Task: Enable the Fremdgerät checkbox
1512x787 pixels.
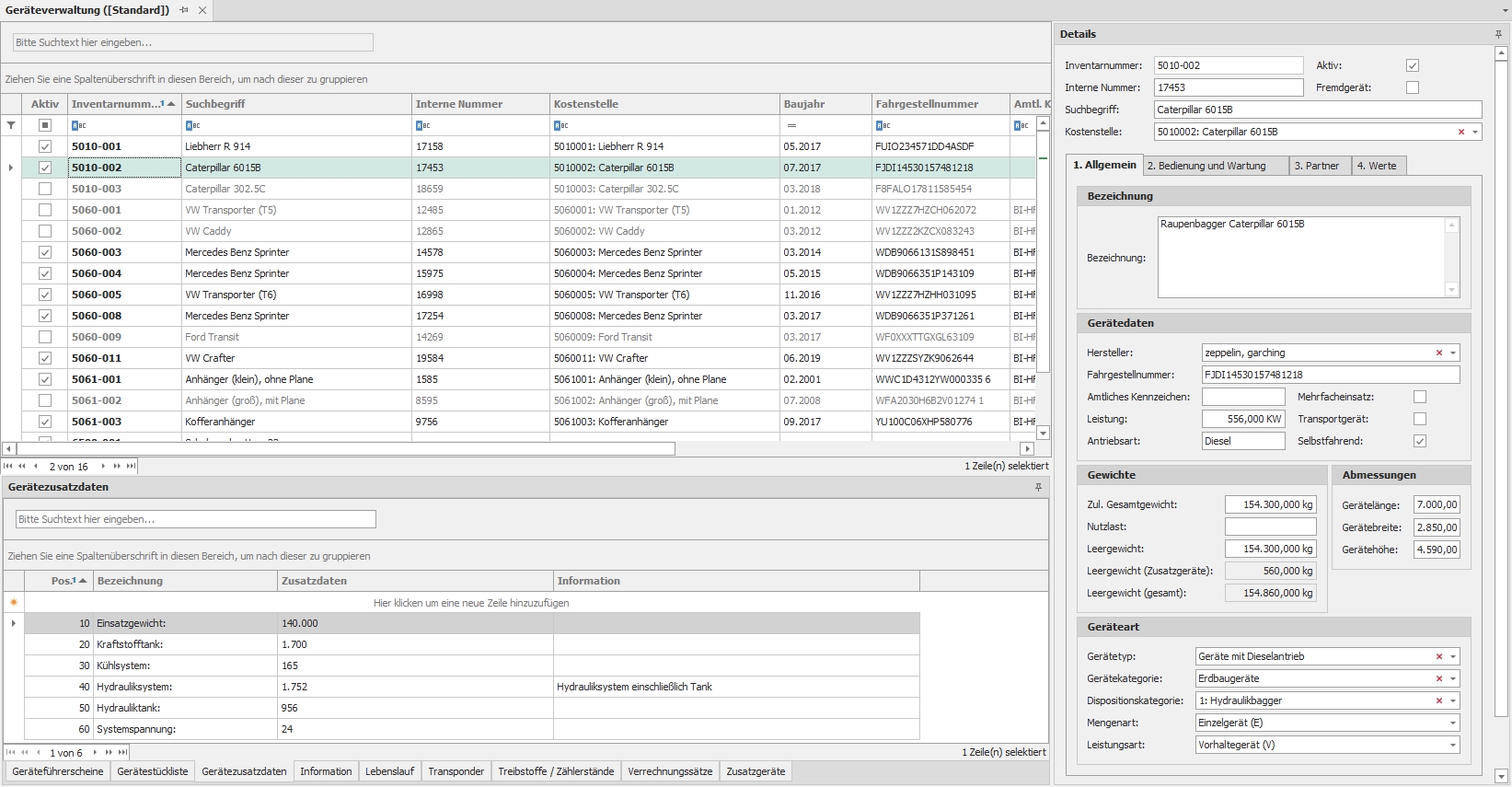Action: [x=1413, y=87]
